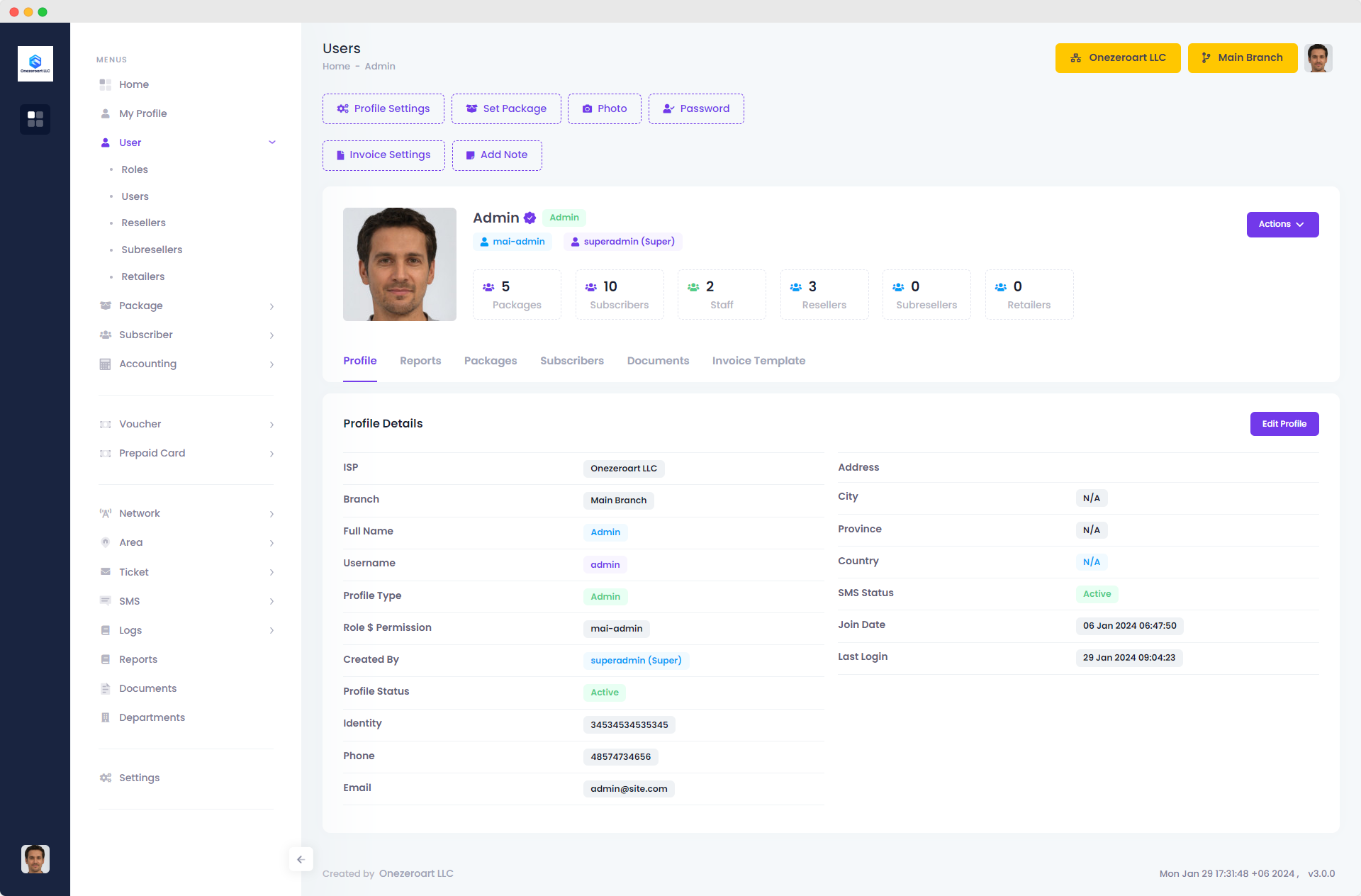This screenshot has height=896, width=1361.
Task: Expand the Area menu chevron
Action: pos(271,543)
